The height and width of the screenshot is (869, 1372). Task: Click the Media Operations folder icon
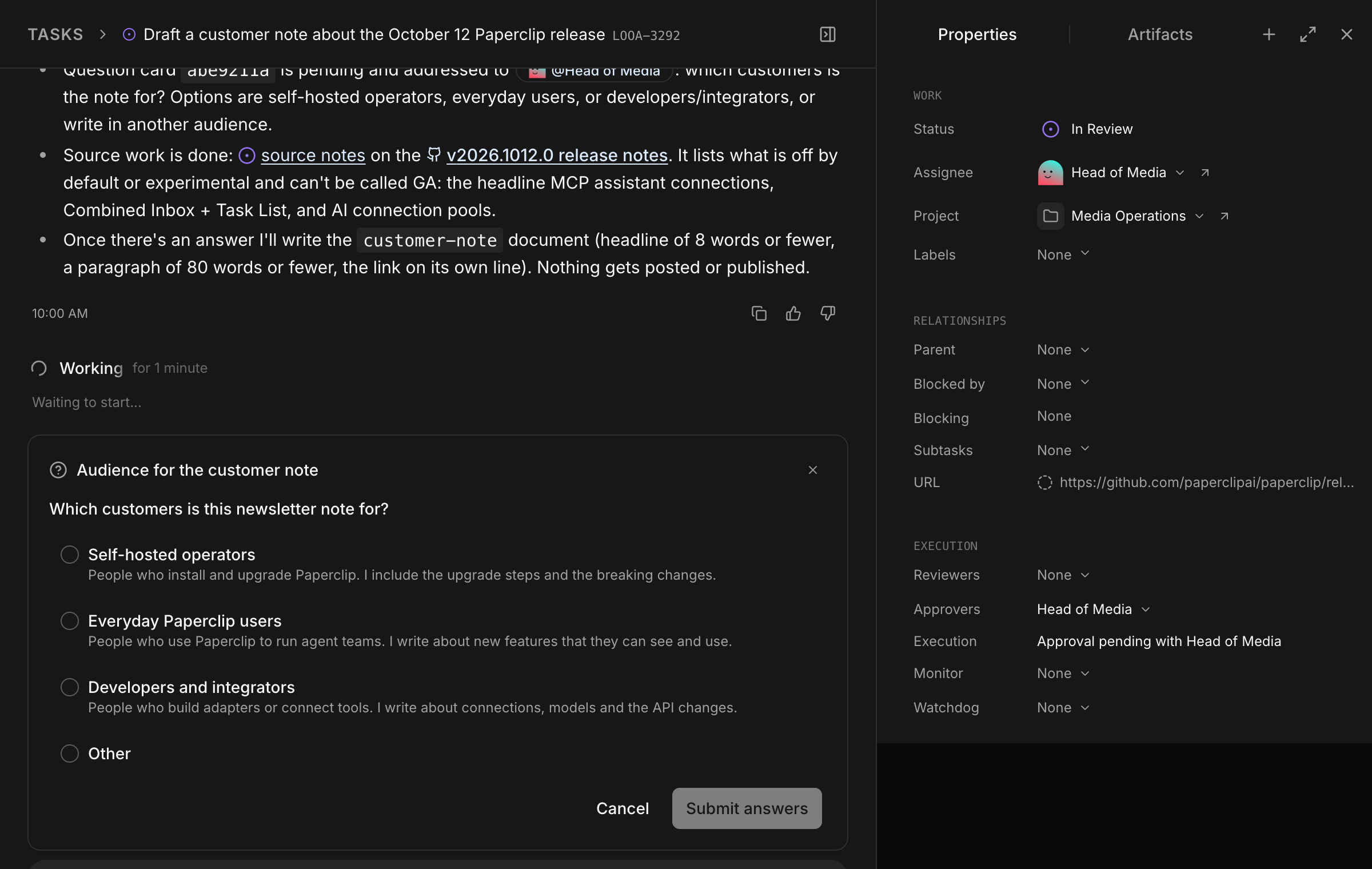pos(1050,216)
